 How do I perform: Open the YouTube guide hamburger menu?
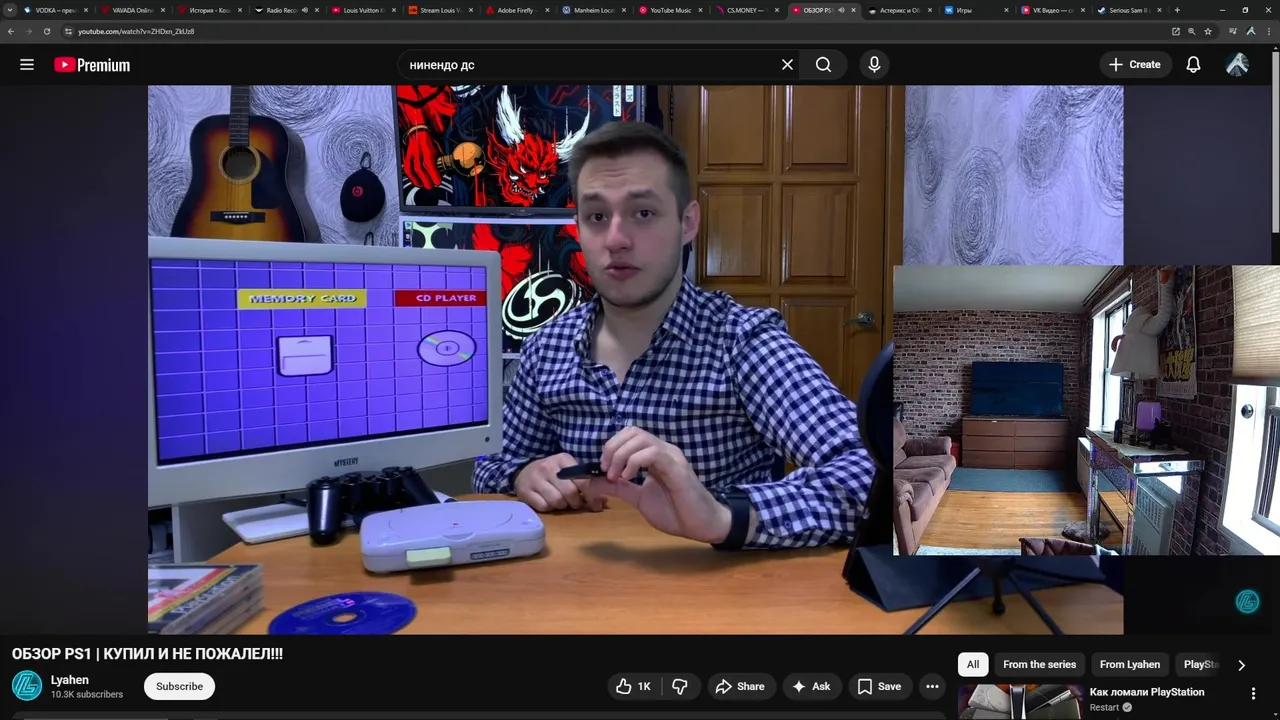click(27, 65)
